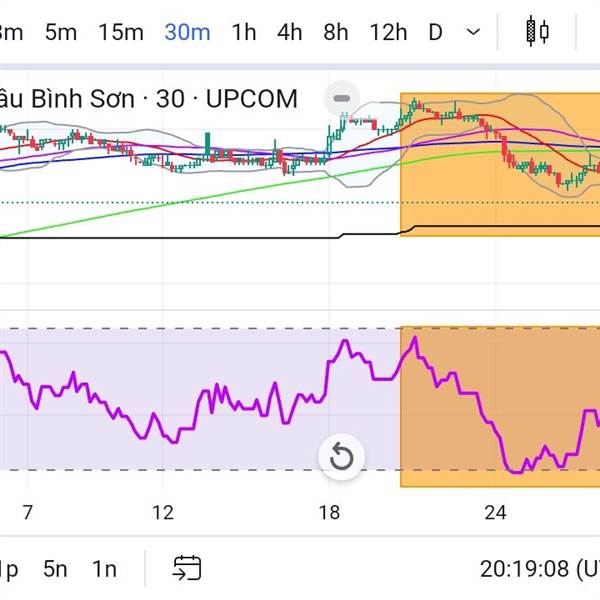This screenshot has width=600, height=600.
Task: Choose the 8h timeframe
Action: (x=336, y=32)
